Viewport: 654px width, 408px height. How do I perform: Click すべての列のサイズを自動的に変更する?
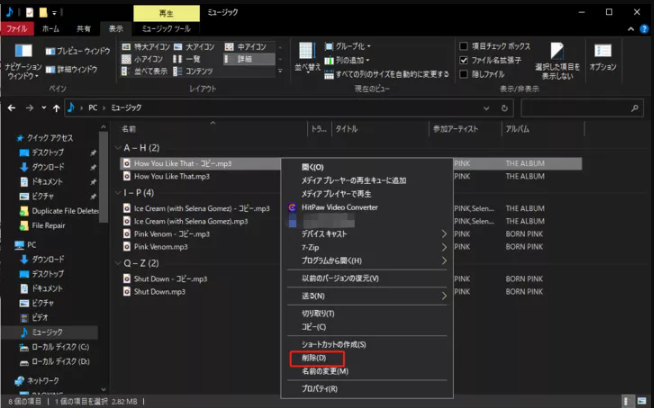coord(387,74)
